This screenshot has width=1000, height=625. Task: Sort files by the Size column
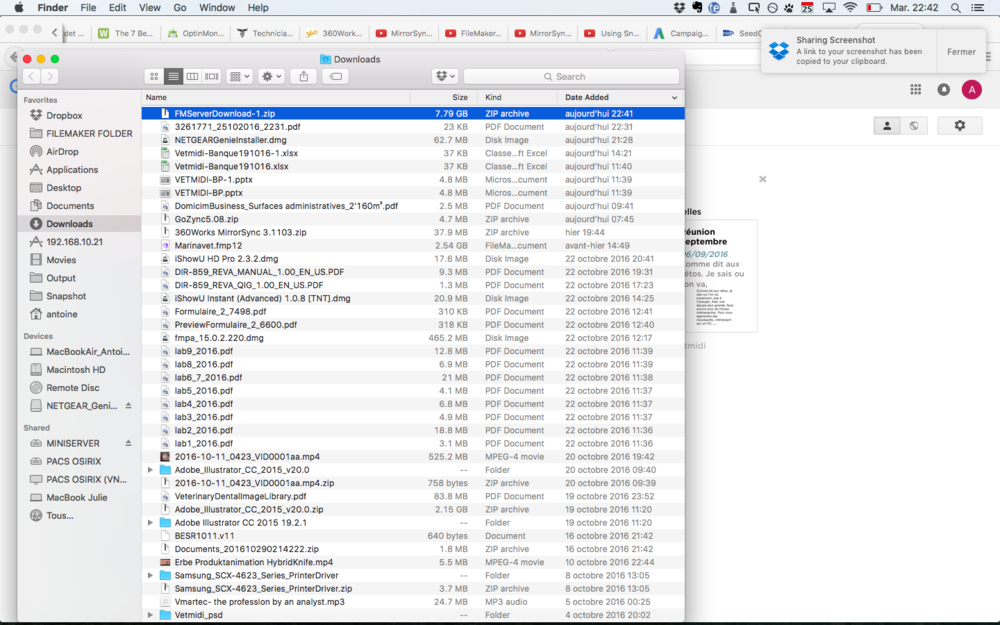coord(459,98)
